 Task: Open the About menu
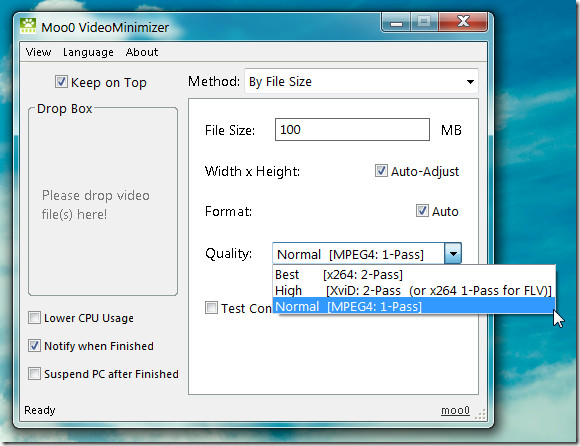142,52
